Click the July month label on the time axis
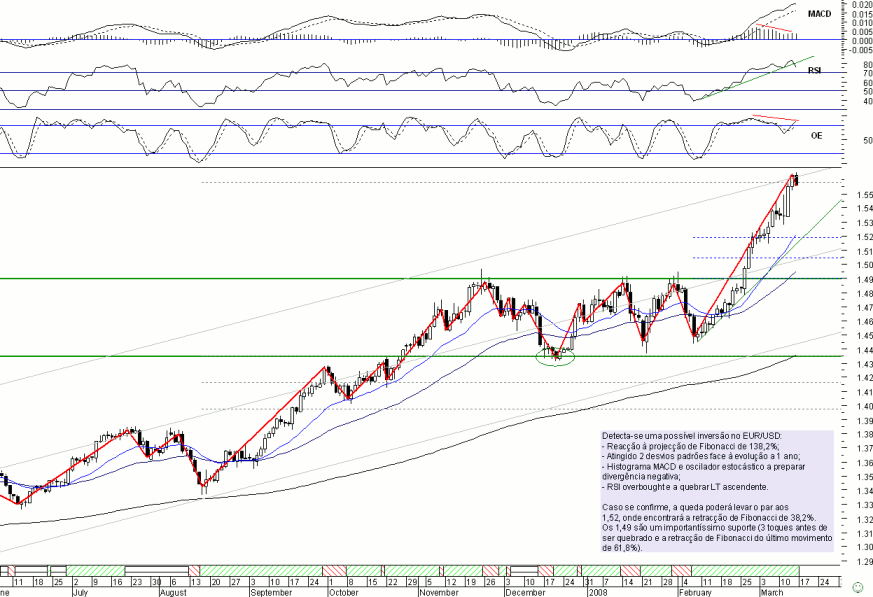This screenshot has width=873, height=597. pyautogui.click(x=80, y=592)
